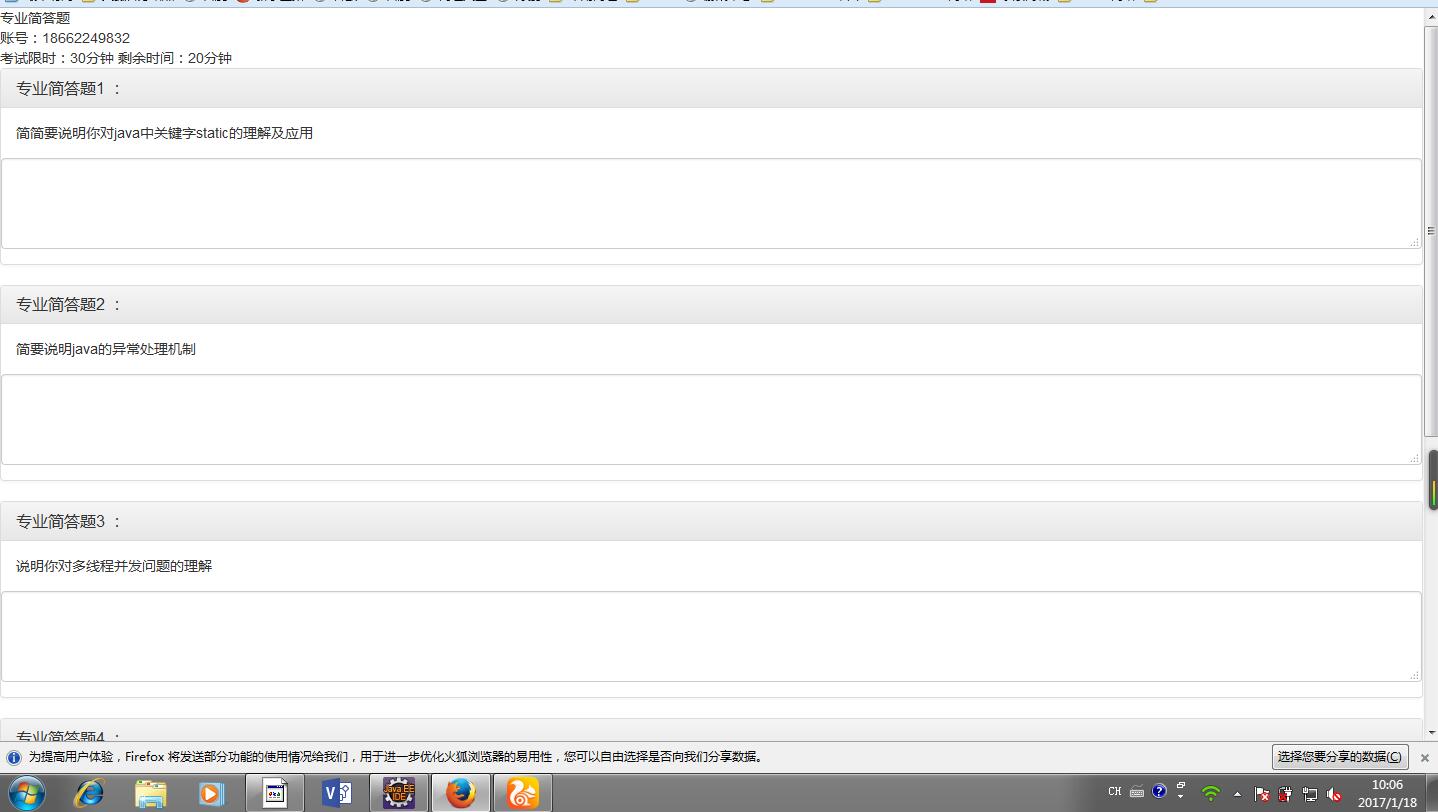Click the CH input language indicator
Viewport: 1438px width, 812px height.
pos(1115,792)
